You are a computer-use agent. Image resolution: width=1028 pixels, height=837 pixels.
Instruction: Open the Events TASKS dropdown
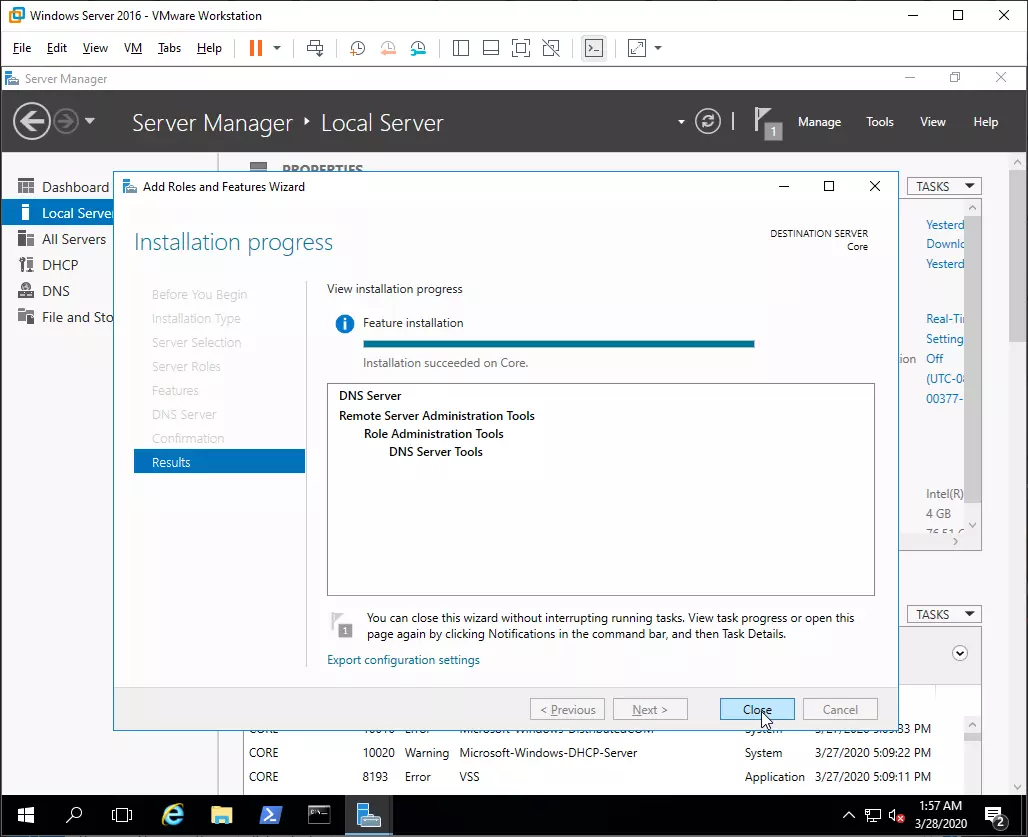click(x=944, y=614)
